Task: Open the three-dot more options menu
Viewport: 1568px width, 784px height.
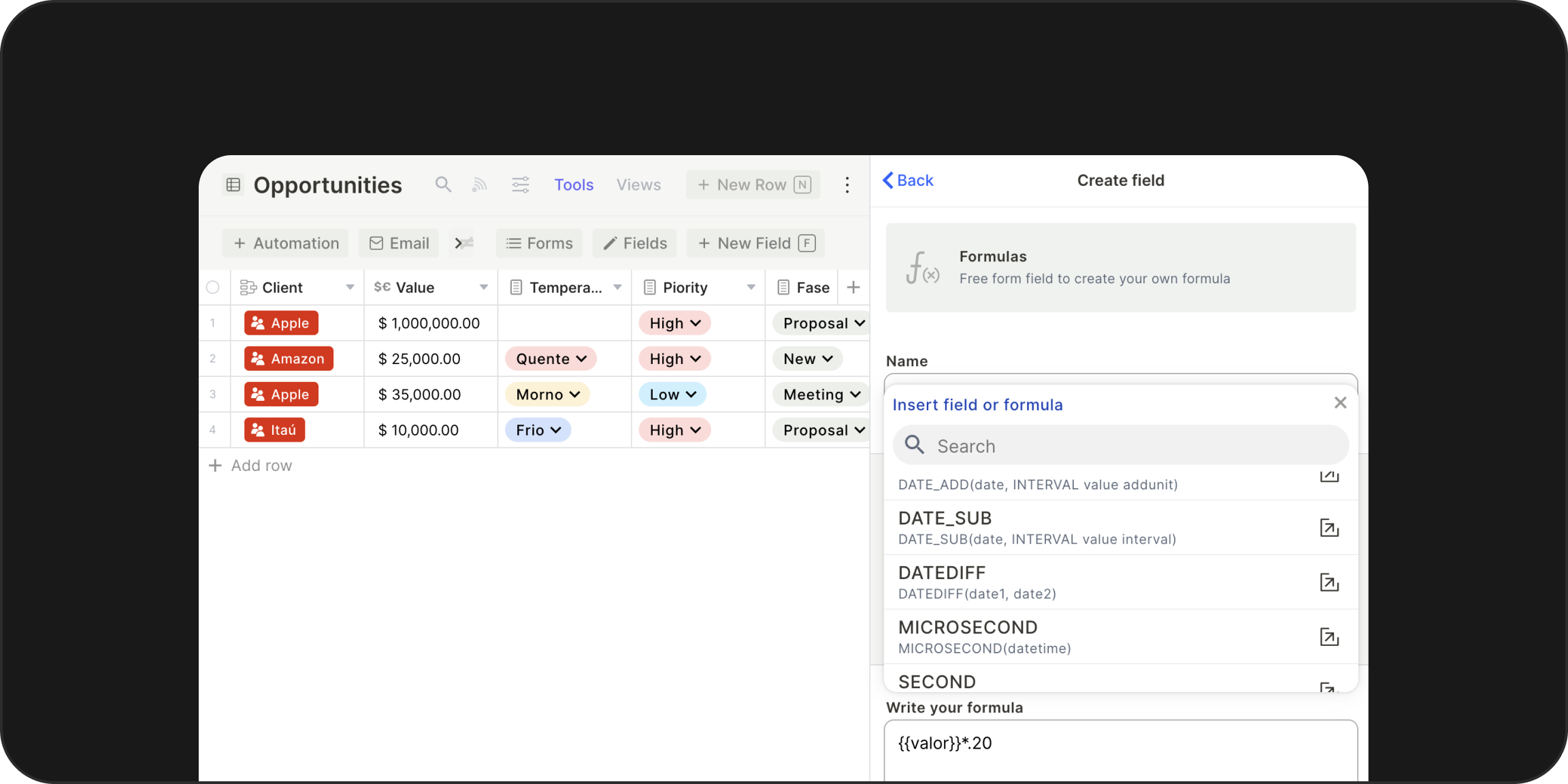Action: click(x=847, y=184)
